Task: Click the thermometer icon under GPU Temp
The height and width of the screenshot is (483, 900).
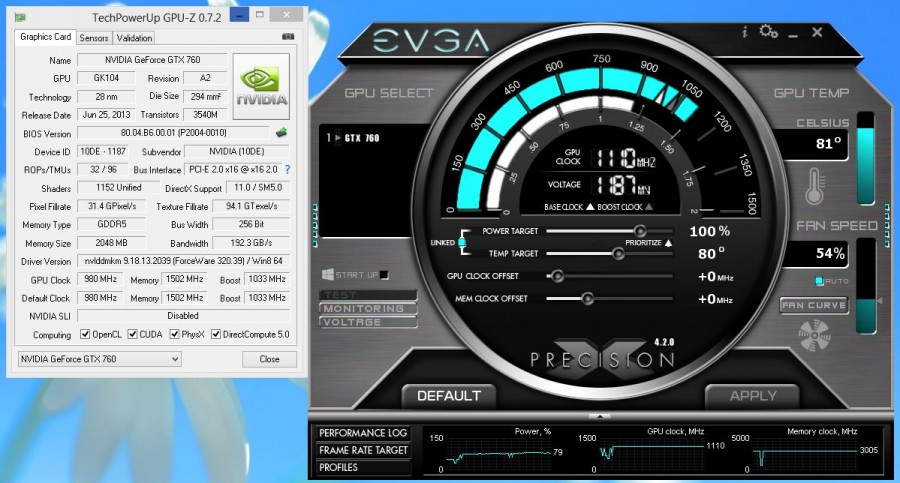Action: pyautogui.click(x=814, y=186)
